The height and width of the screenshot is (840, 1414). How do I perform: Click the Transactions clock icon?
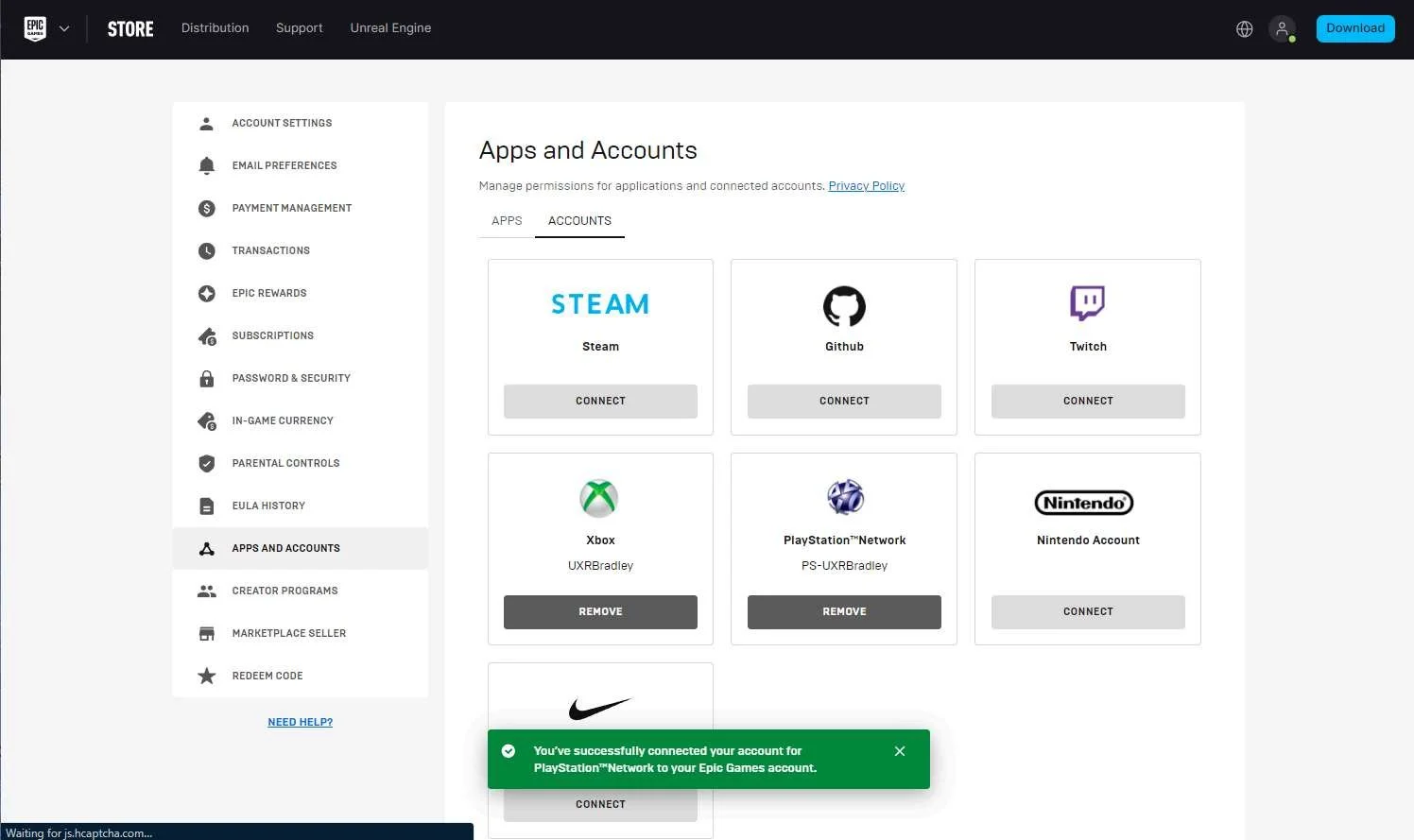(207, 251)
